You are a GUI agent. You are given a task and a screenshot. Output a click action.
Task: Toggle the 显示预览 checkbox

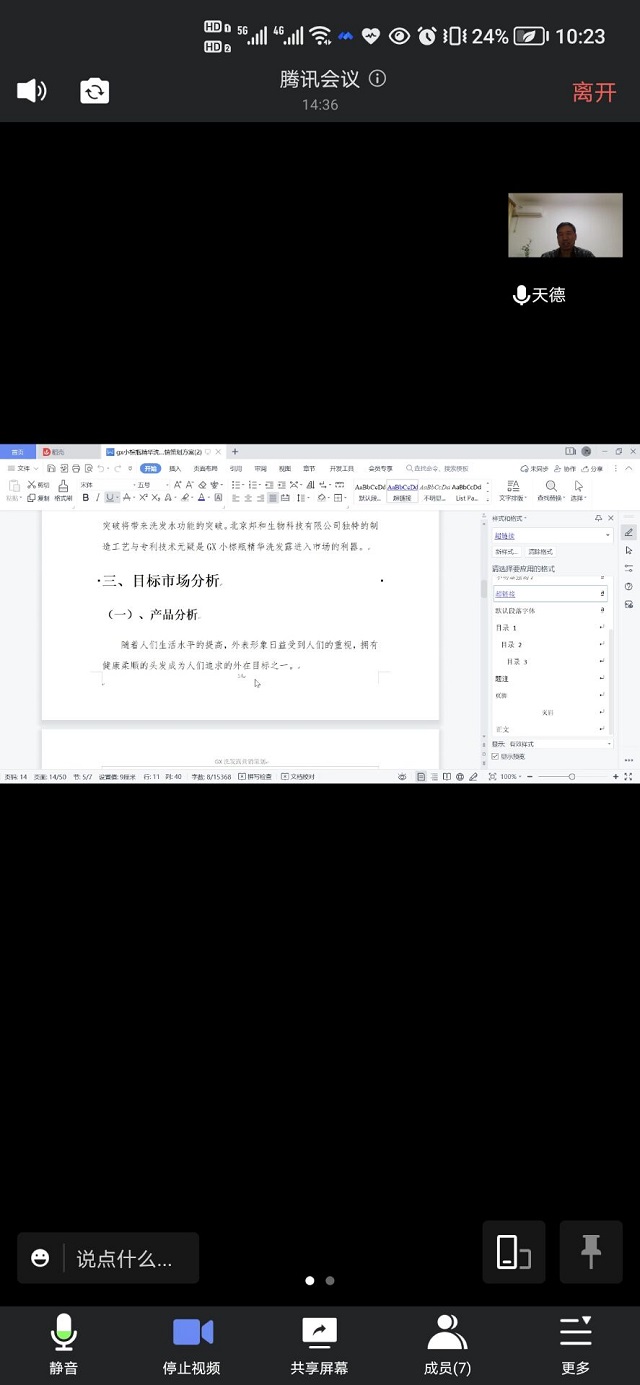click(x=495, y=756)
